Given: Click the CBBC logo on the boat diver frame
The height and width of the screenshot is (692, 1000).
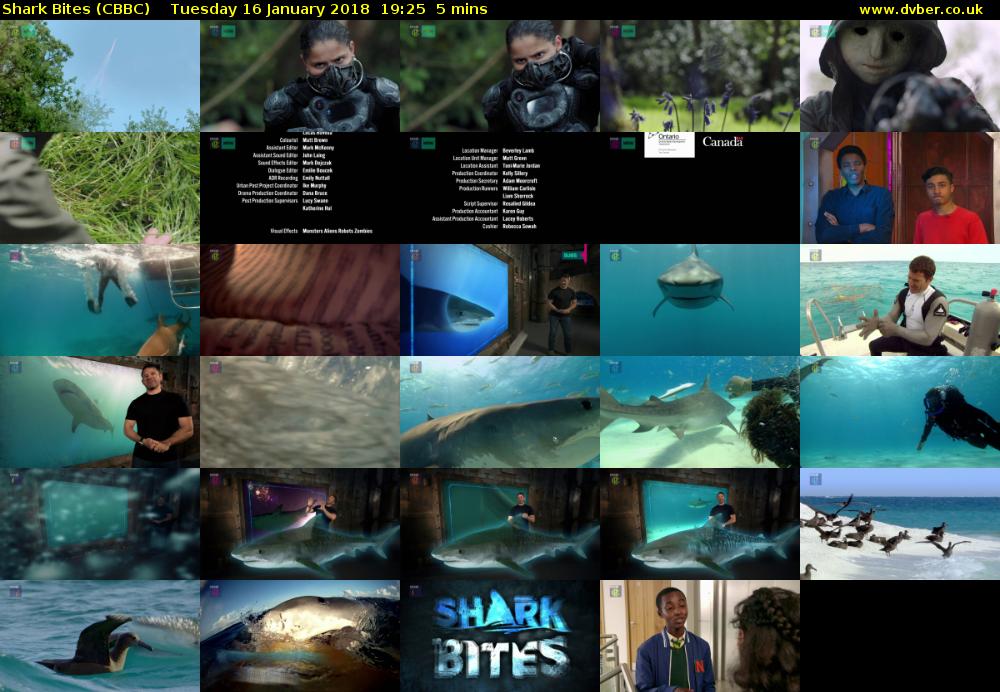Looking at the screenshot, I should click(815, 255).
